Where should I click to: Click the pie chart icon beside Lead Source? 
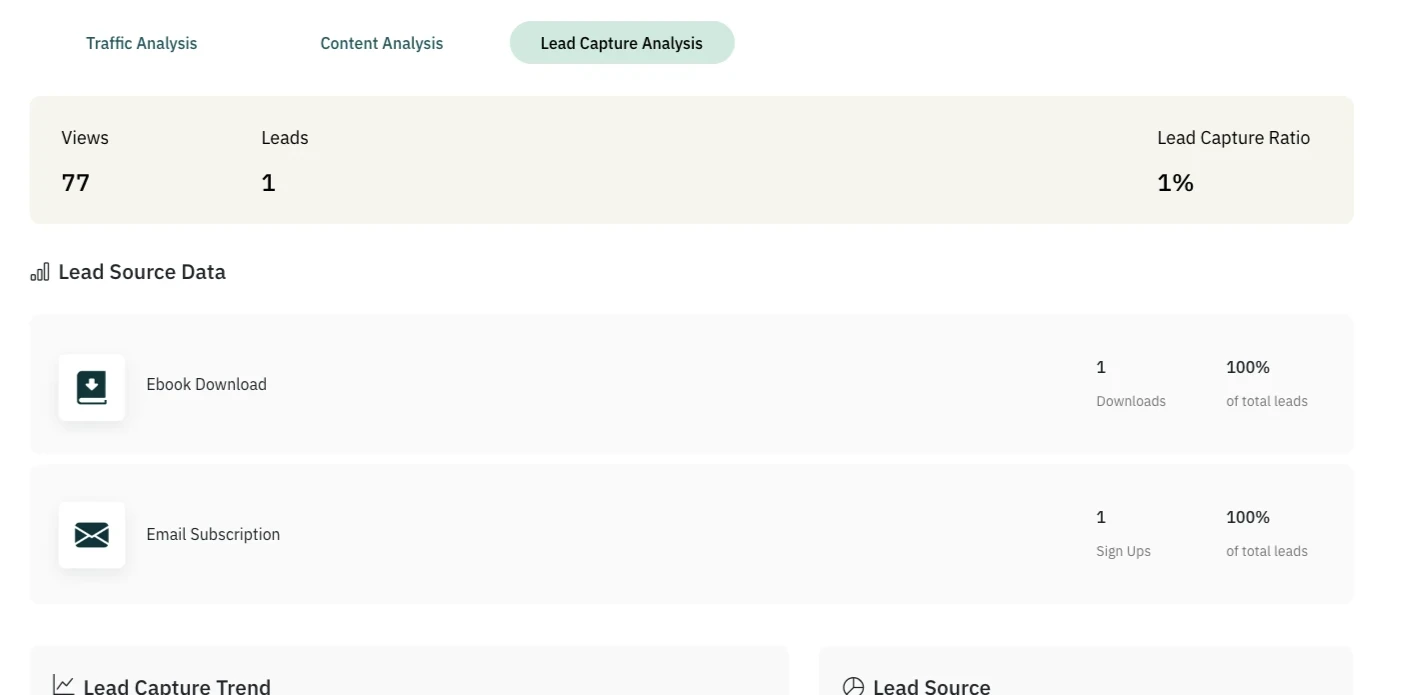852,684
